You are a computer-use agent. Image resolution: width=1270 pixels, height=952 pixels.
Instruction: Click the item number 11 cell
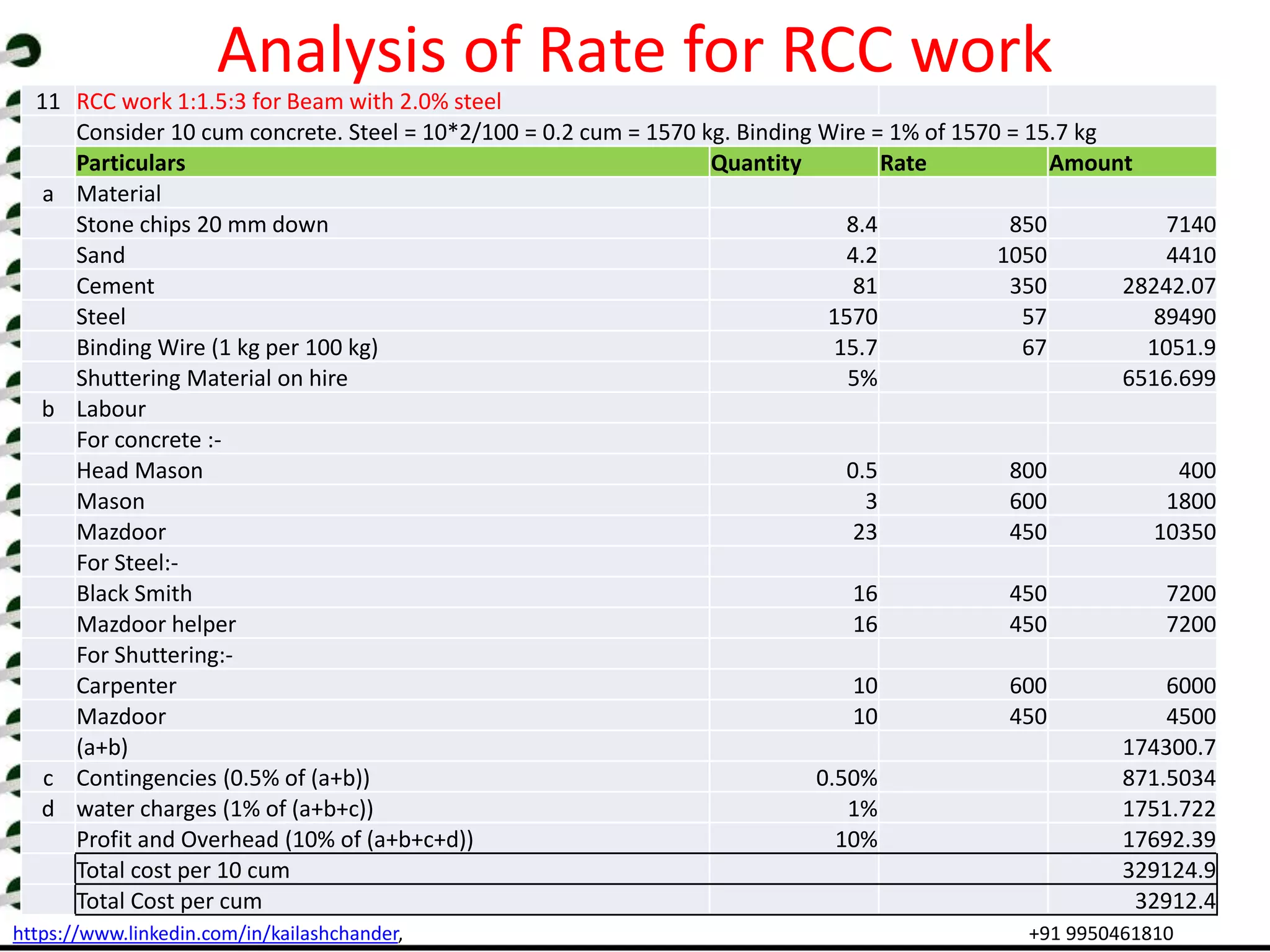click(x=48, y=102)
